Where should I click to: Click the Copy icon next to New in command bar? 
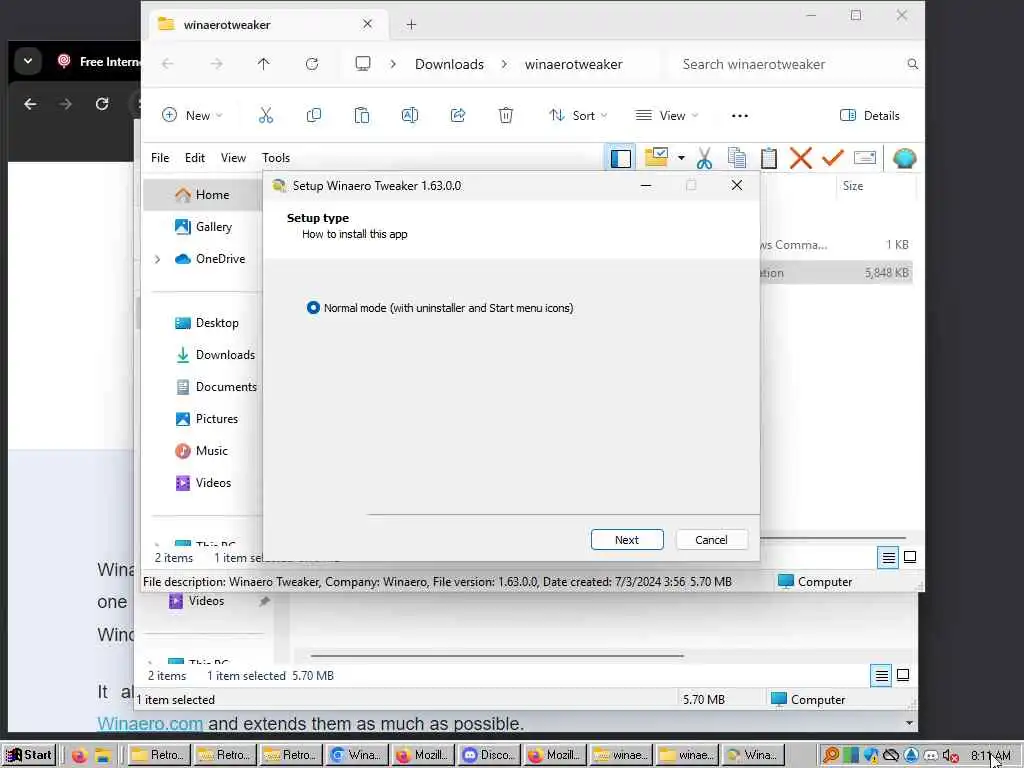313,116
